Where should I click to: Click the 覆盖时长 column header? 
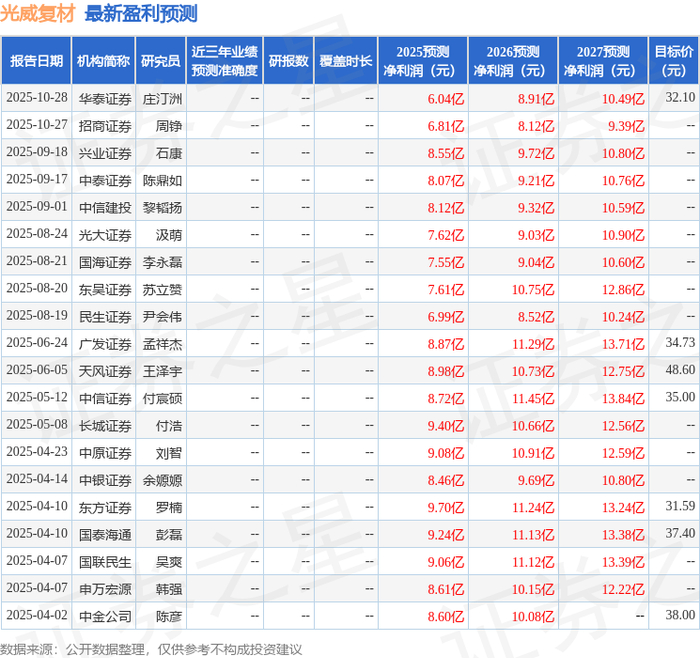pyautogui.click(x=346, y=61)
